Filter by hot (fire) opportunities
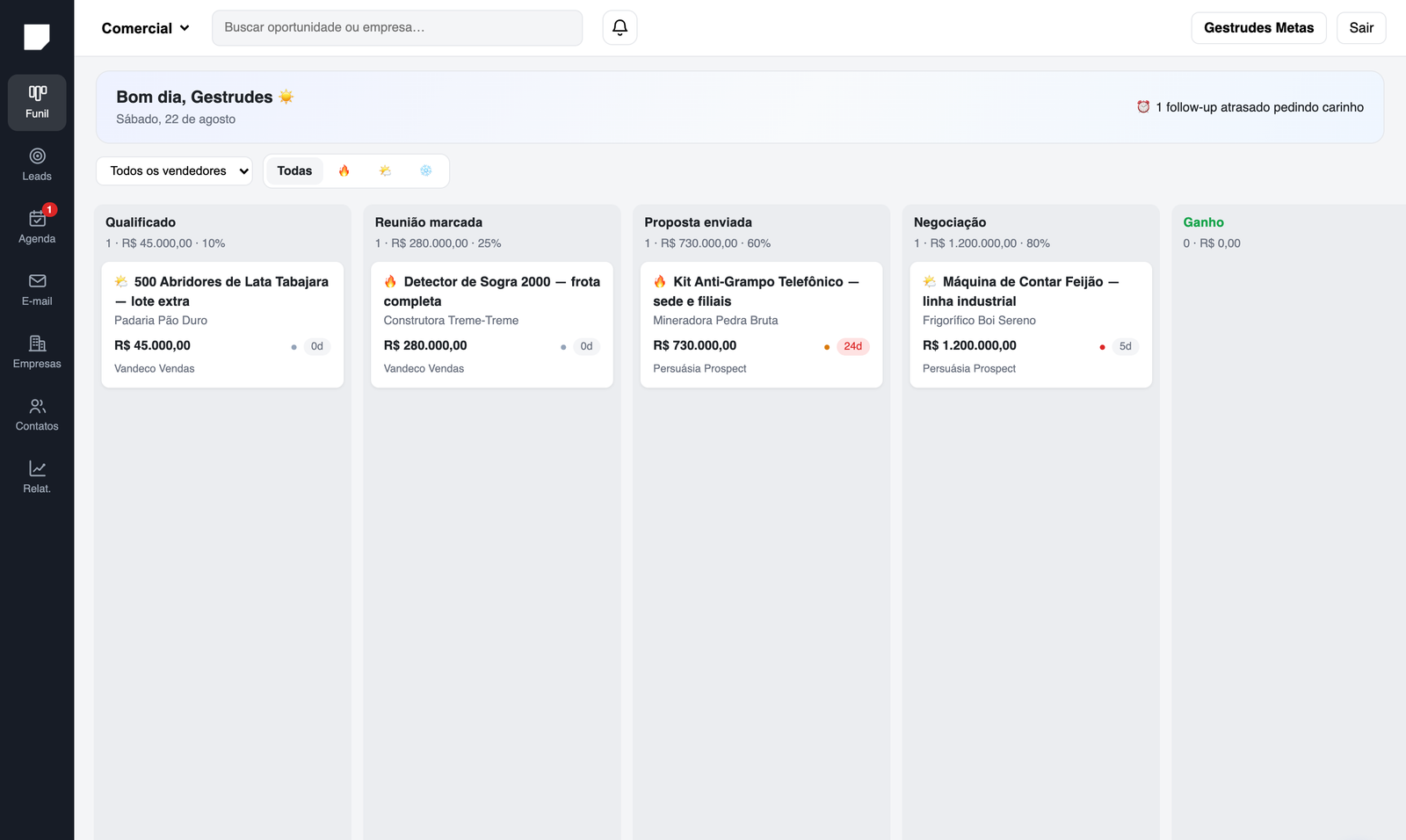Image resolution: width=1406 pixels, height=840 pixels. tap(344, 170)
